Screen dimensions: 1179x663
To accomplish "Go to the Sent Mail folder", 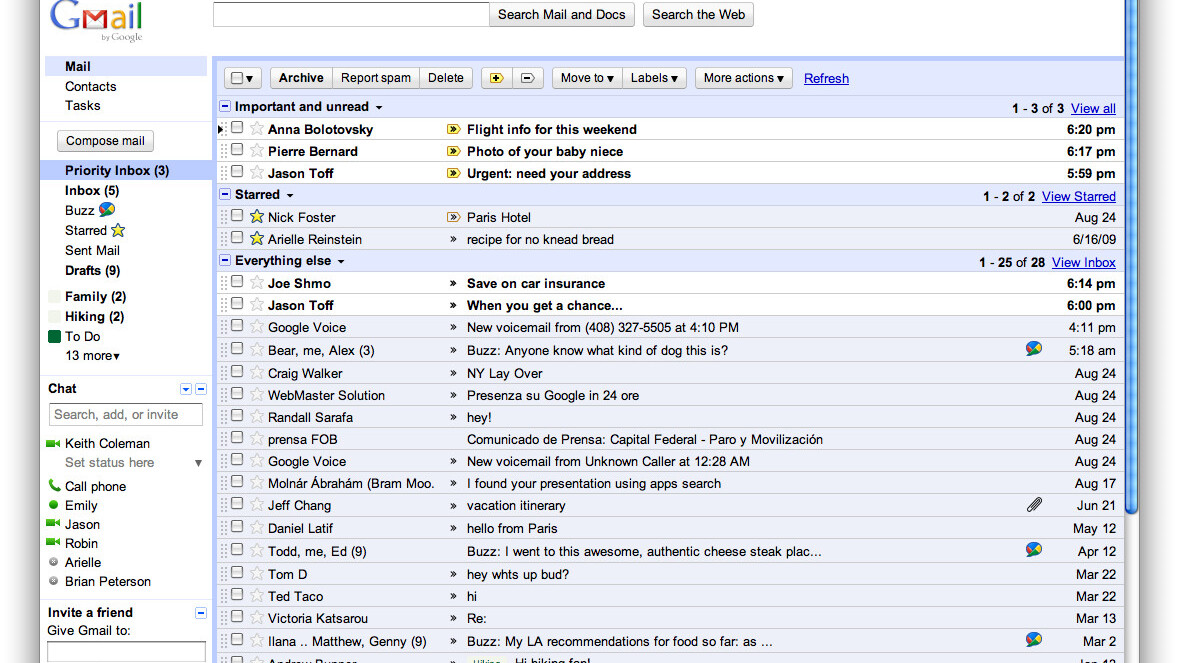I will pos(92,250).
